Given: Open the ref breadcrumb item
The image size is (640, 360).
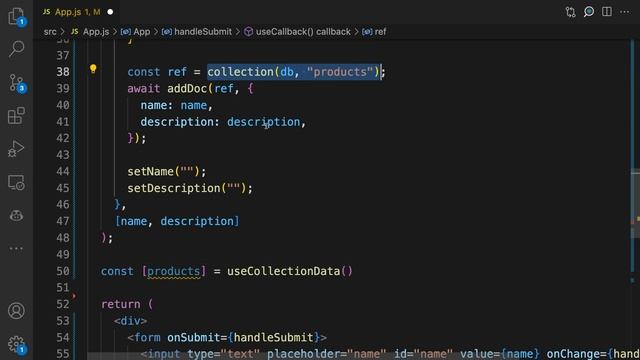Looking at the screenshot, I should click(374, 32).
